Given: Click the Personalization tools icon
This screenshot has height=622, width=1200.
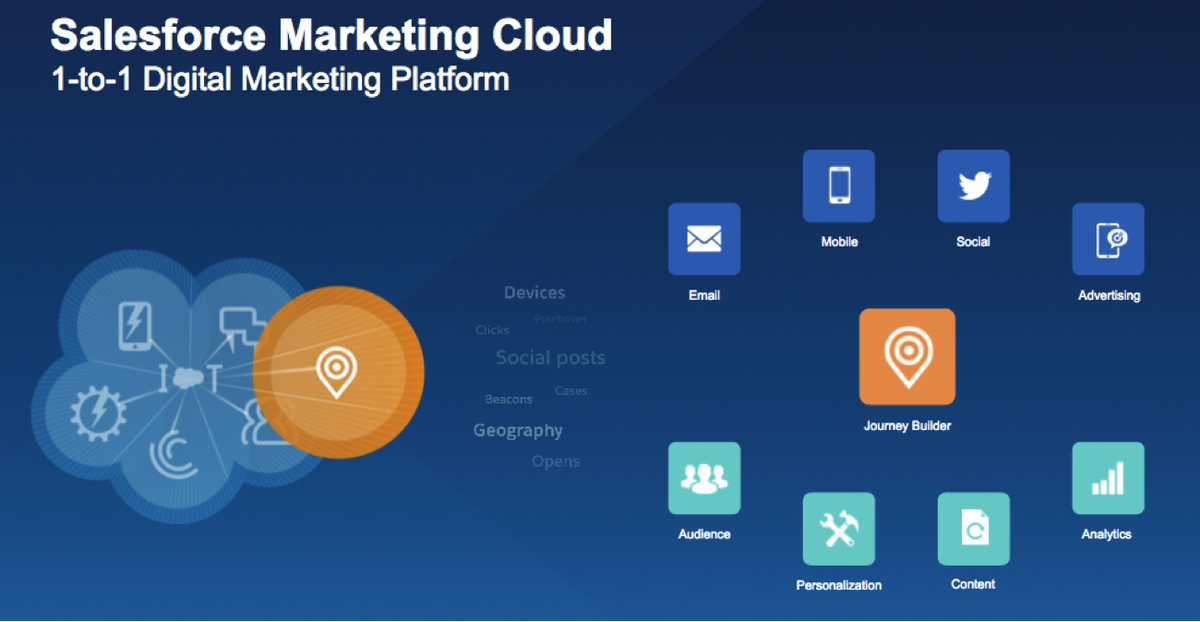Looking at the screenshot, I should click(x=839, y=529).
